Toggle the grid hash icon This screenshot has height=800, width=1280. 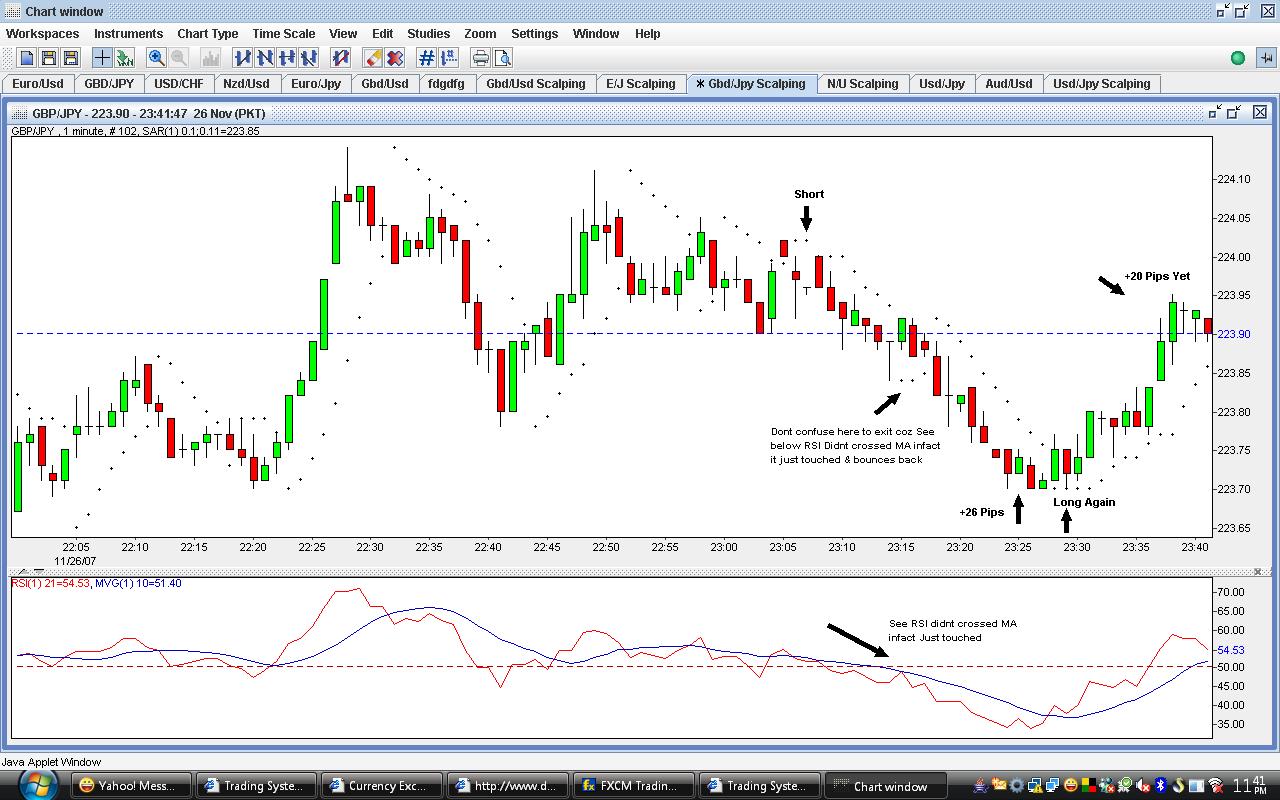[426, 58]
